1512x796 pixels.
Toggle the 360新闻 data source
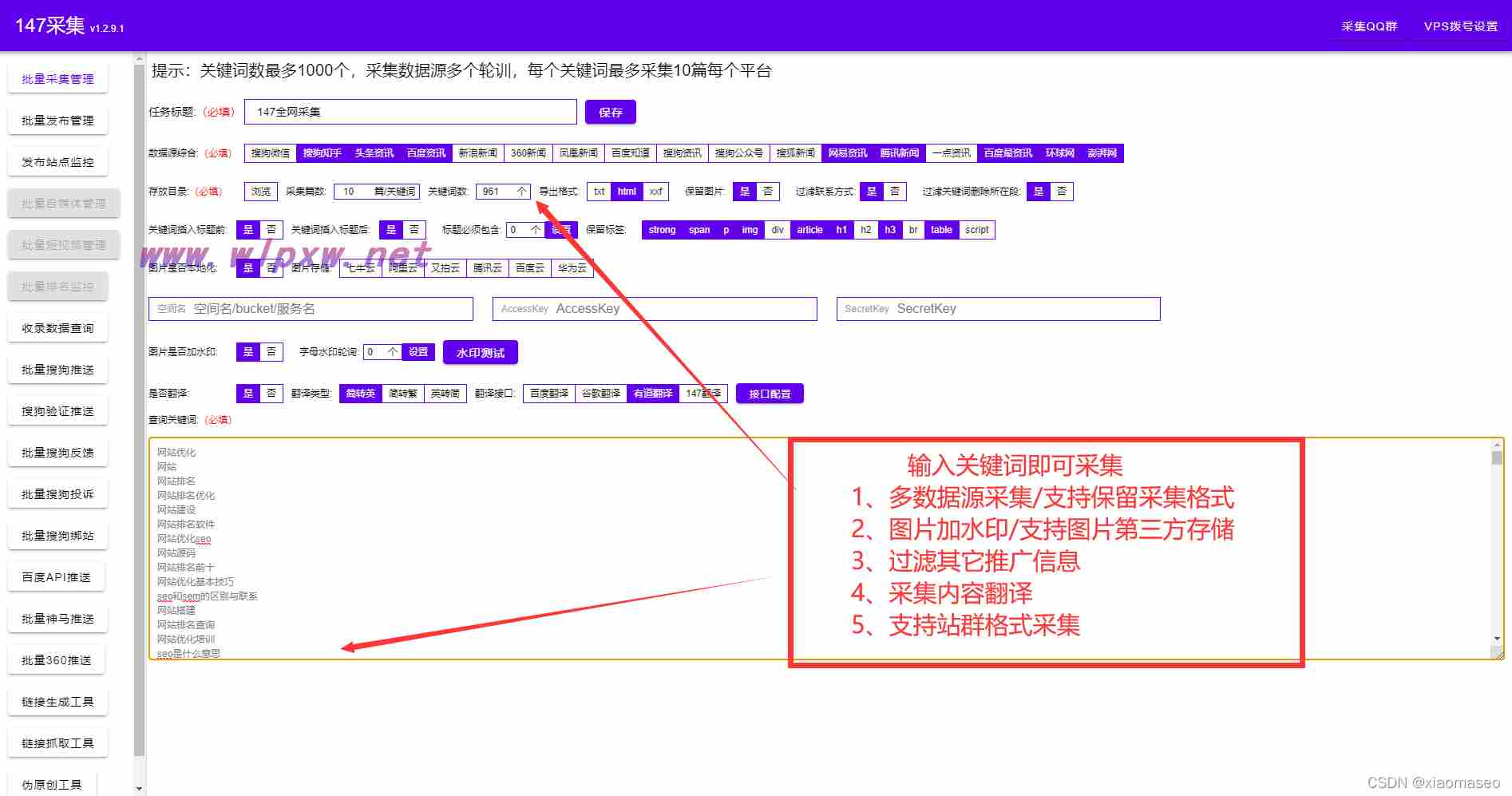528,153
